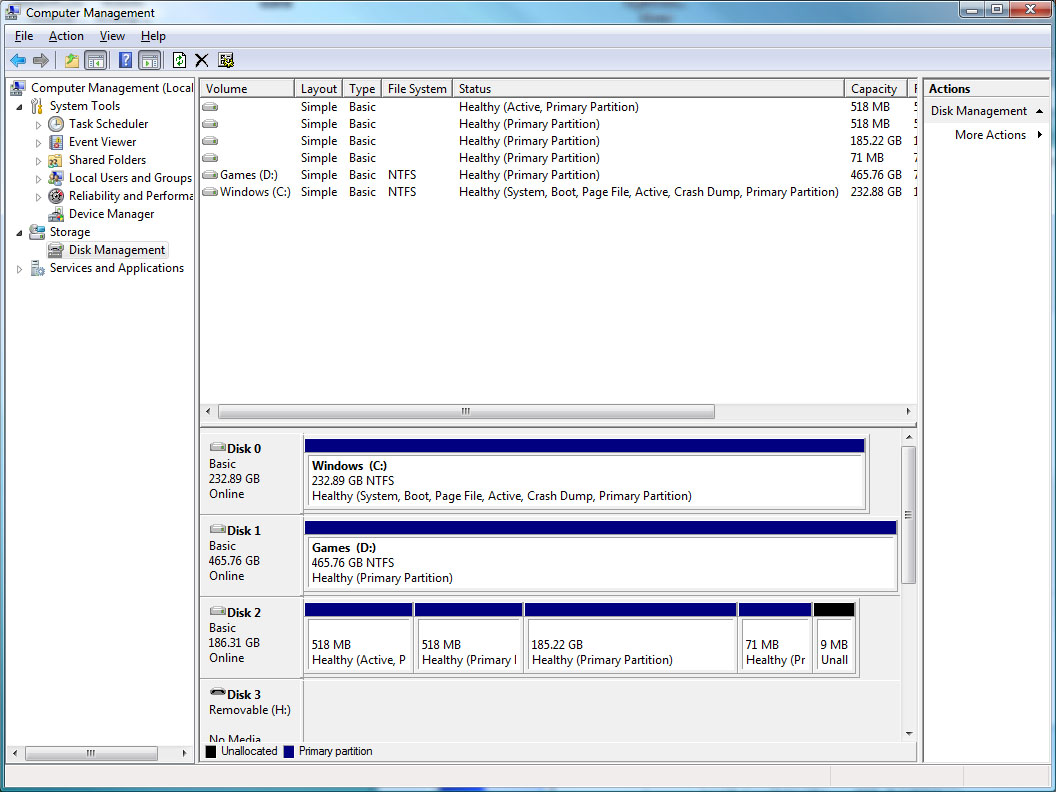Expand the Task Scheduler node arrow
The height and width of the screenshot is (792, 1056).
pyautogui.click(x=38, y=125)
